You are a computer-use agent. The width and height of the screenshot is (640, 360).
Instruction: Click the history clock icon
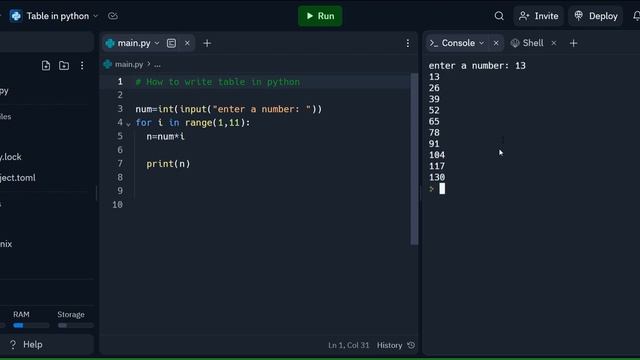(x=411, y=345)
